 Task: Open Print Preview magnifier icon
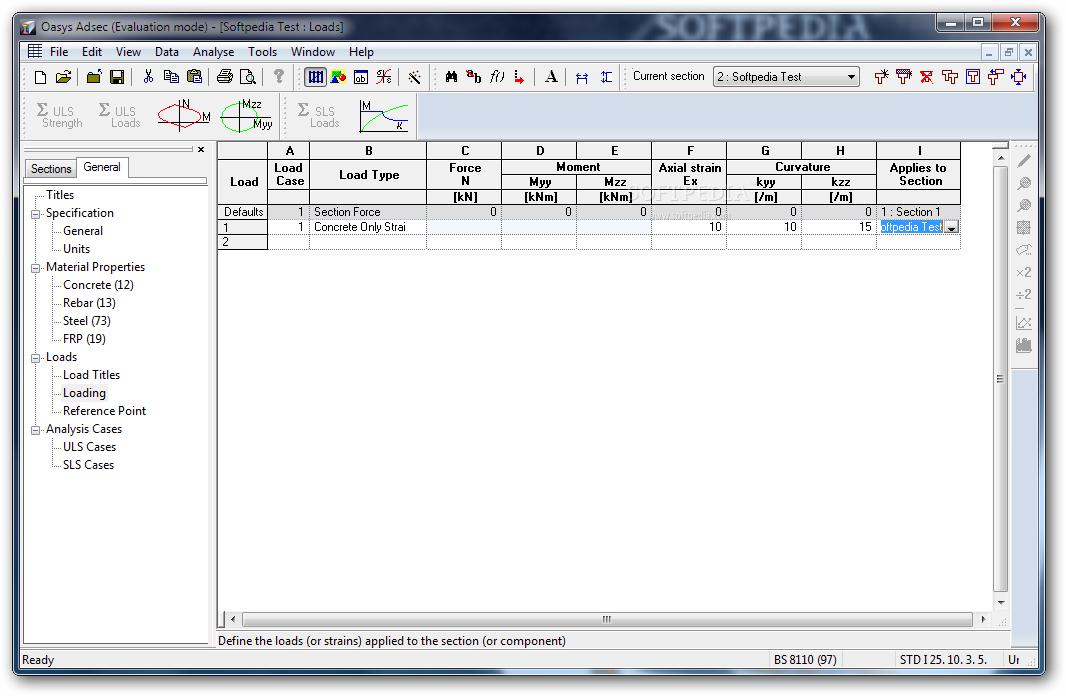tap(248, 77)
